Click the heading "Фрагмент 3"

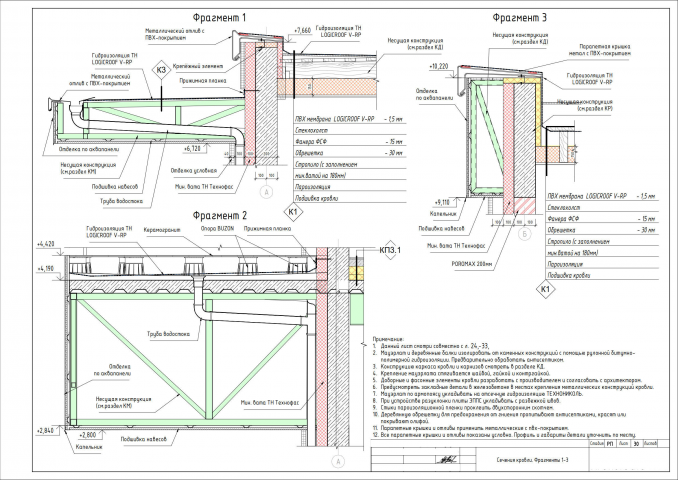pyautogui.click(x=519, y=18)
